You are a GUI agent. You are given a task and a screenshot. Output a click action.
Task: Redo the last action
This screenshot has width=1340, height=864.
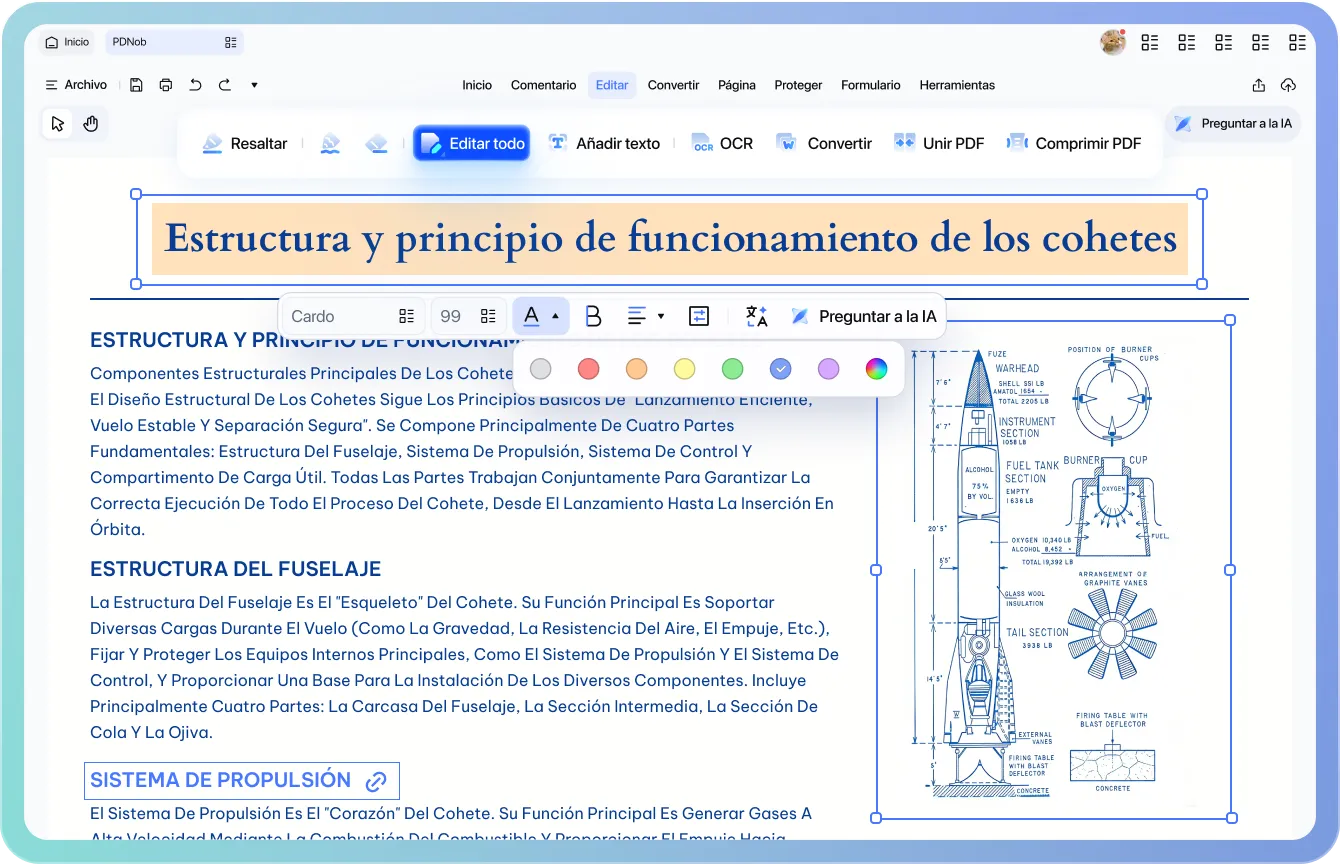point(225,85)
